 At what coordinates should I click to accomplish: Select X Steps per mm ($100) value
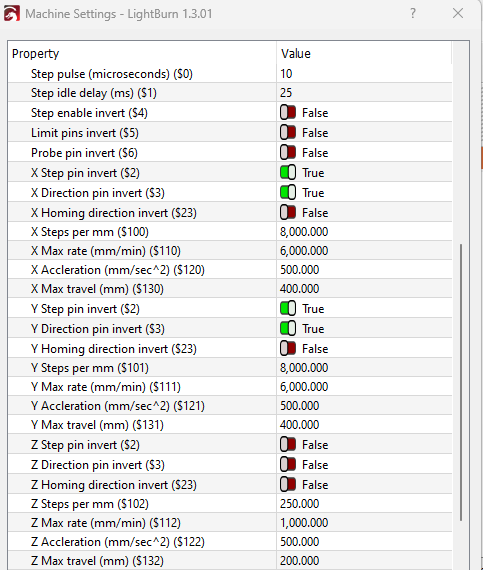(364, 232)
